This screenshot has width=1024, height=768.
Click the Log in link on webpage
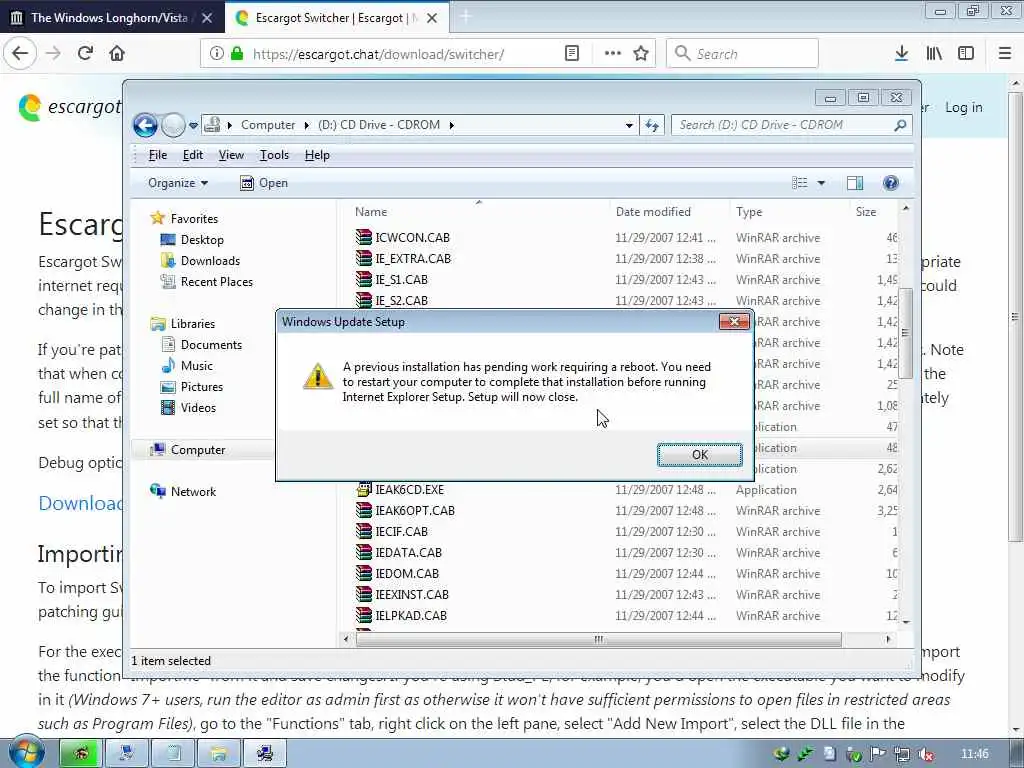point(963,107)
